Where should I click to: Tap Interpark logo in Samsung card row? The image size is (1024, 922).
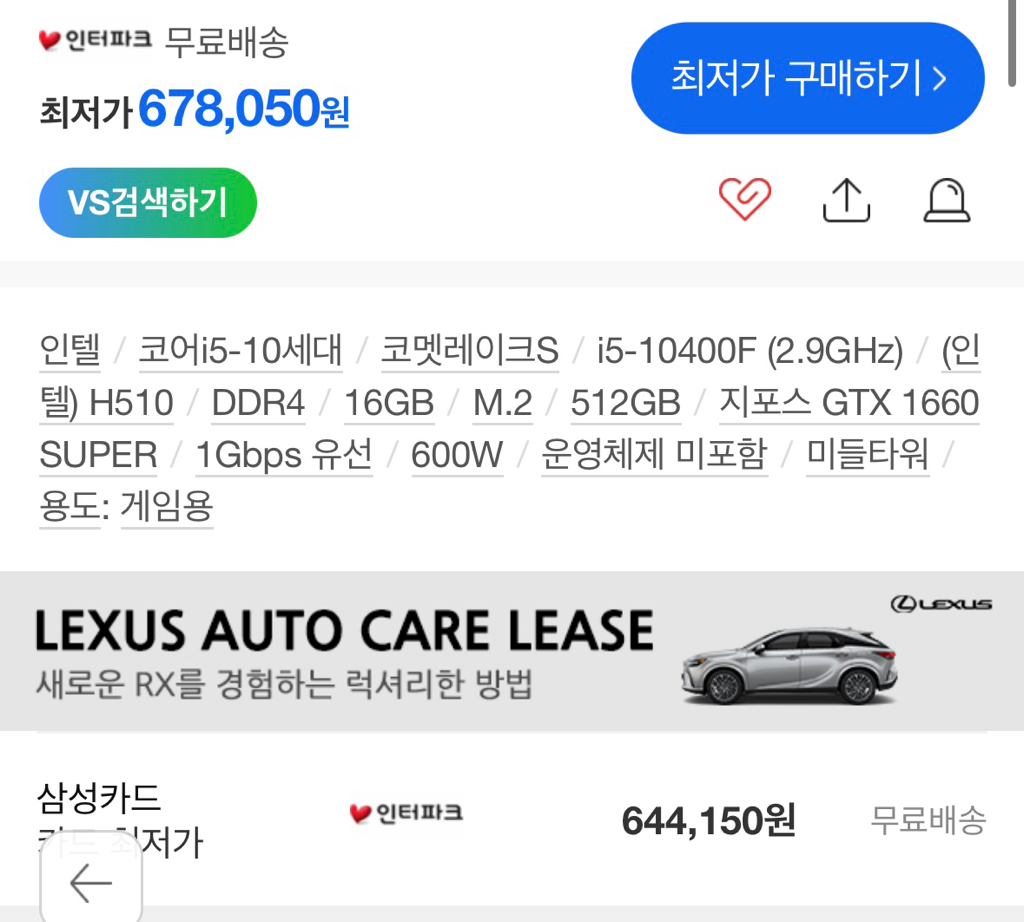click(406, 813)
